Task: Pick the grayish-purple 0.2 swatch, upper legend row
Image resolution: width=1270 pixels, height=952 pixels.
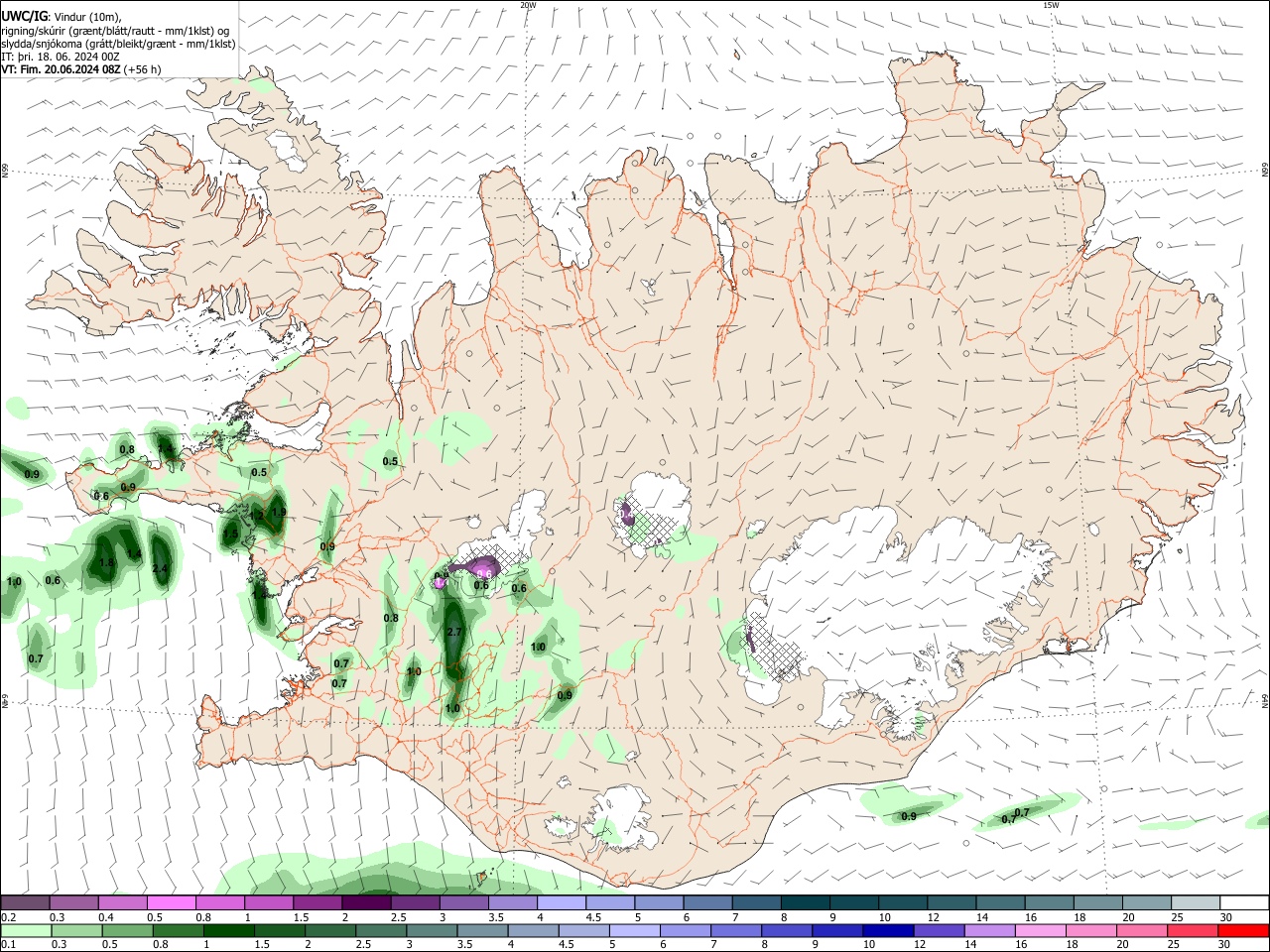Action: coord(25,903)
